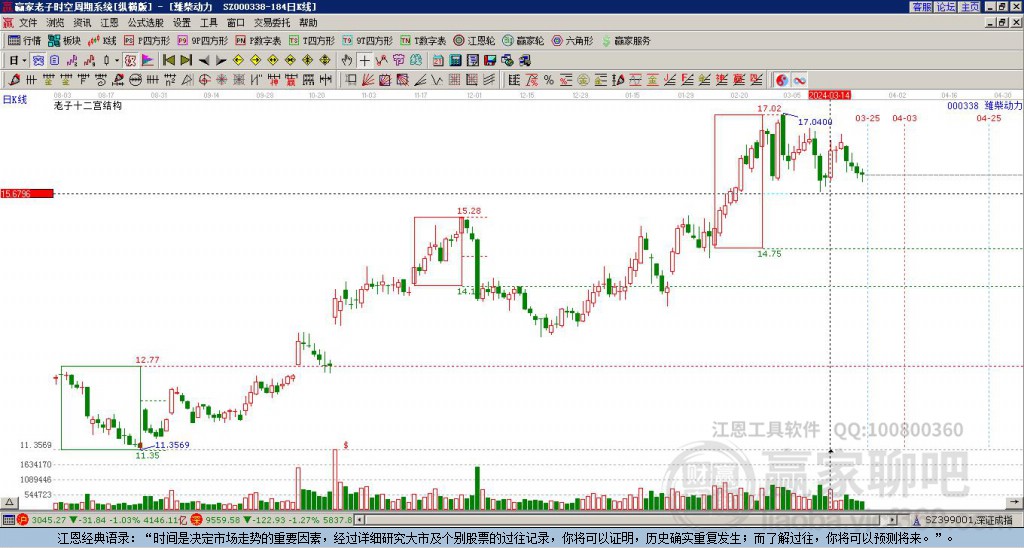Screen dimensions: 1024x548
Task: Click the 15.28 high price label
Action: tap(468, 210)
